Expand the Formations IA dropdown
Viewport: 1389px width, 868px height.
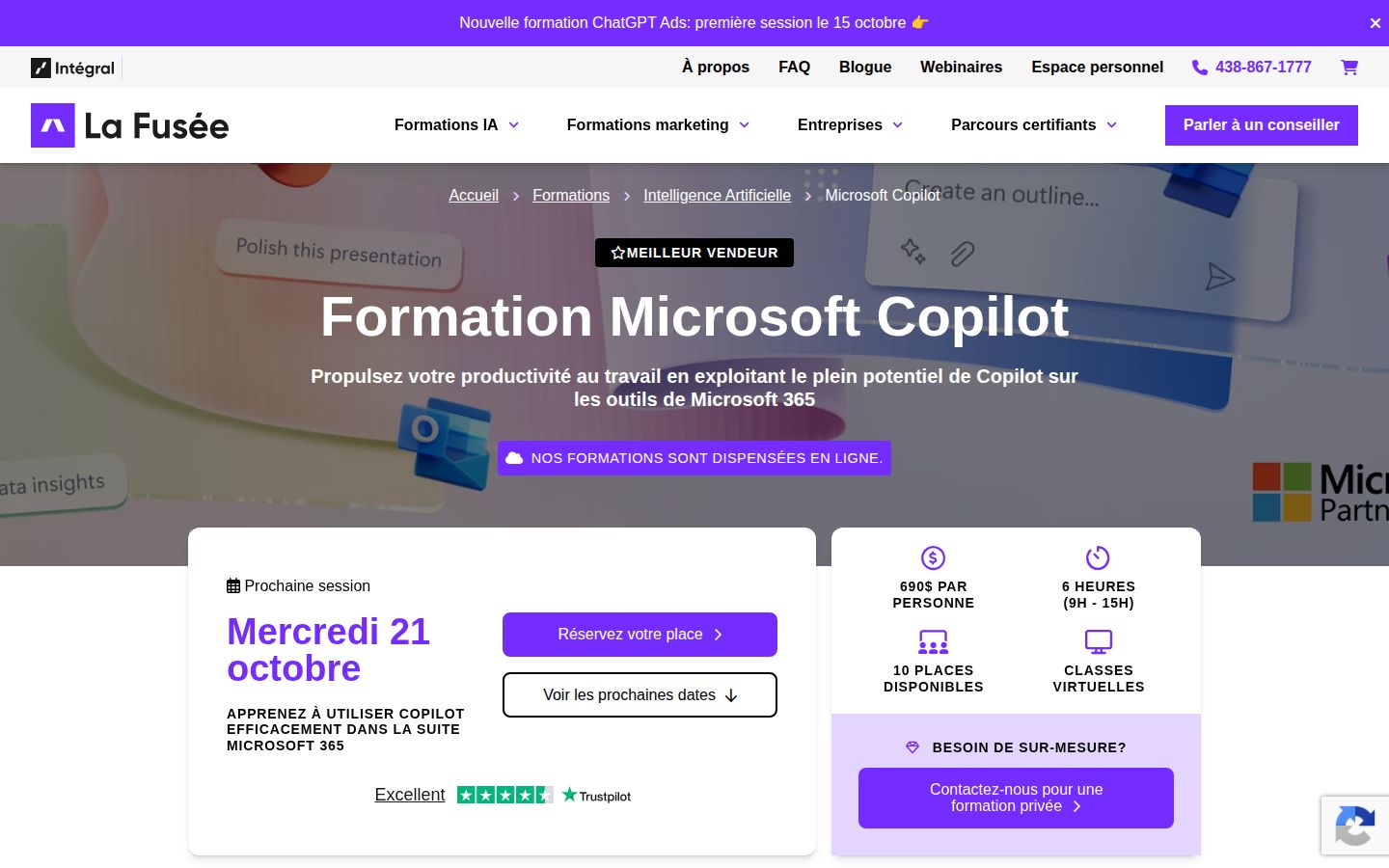pyautogui.click(x=456, y=125)
